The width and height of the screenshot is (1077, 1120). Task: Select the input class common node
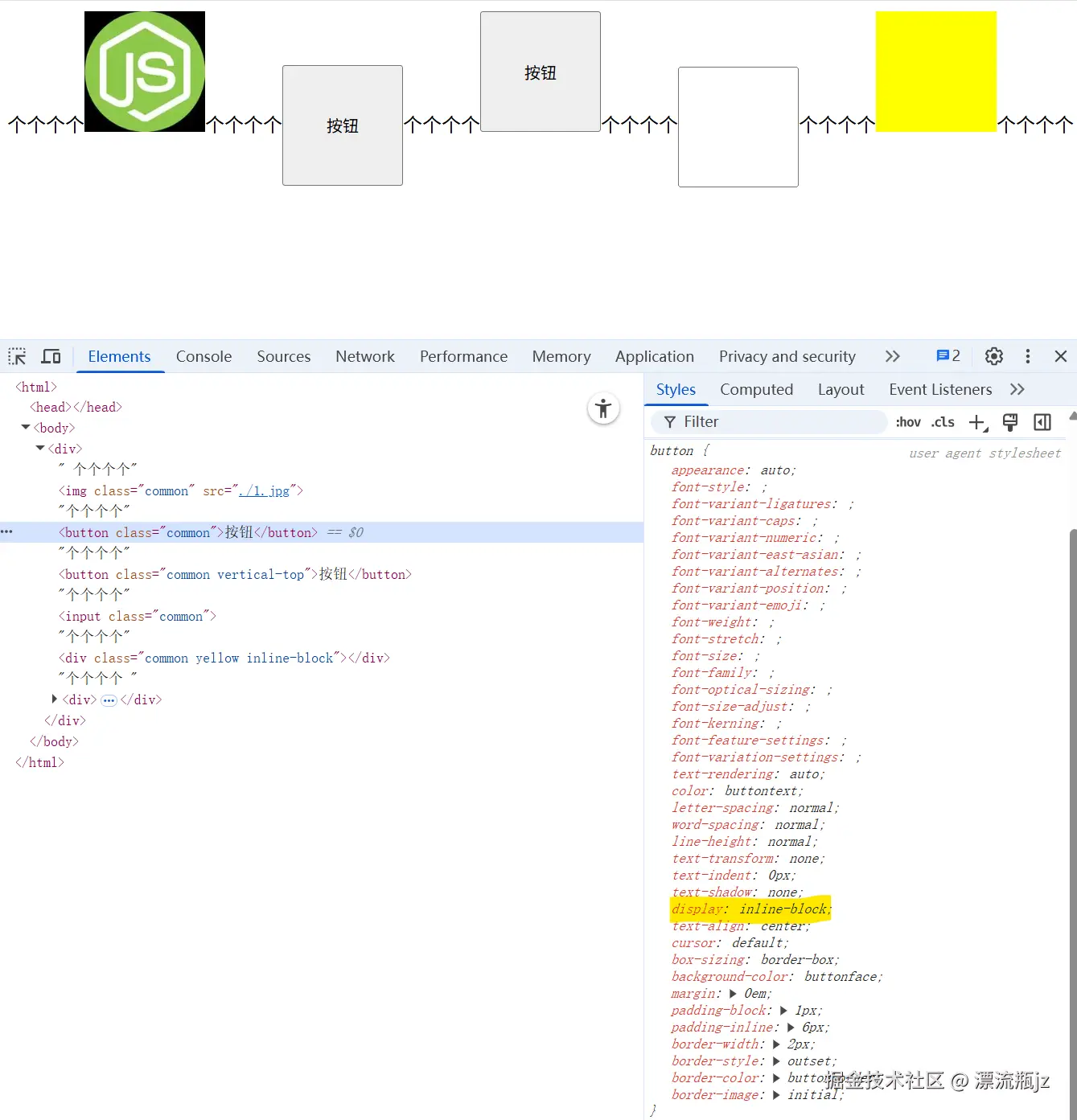point(138,616)
